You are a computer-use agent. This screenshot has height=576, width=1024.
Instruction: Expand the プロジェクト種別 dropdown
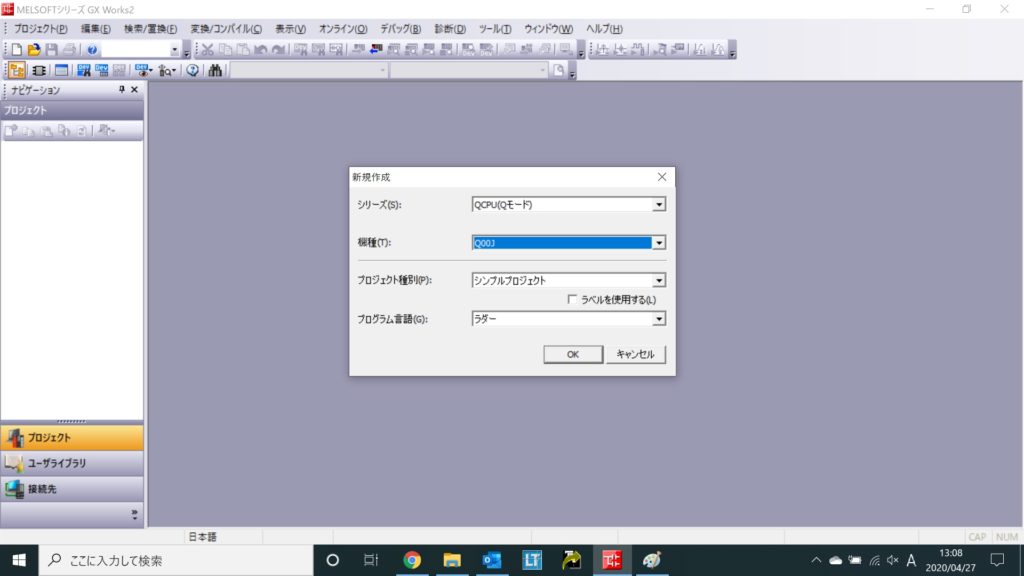[x=658, y=281]
